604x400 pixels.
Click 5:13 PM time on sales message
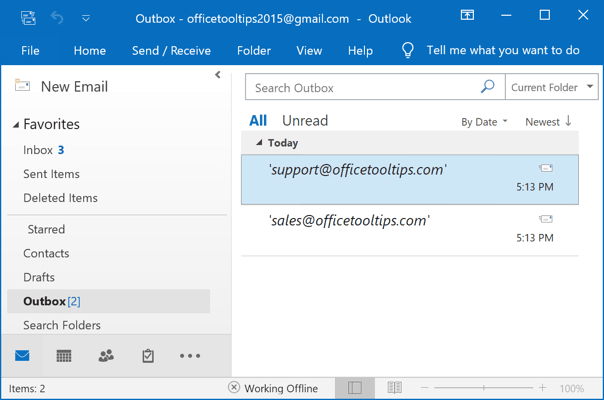[x=535, y=238]
